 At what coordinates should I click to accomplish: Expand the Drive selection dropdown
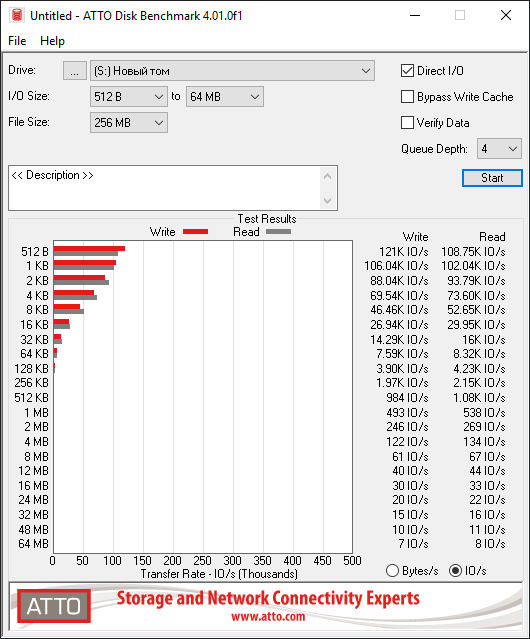[232, 71]
